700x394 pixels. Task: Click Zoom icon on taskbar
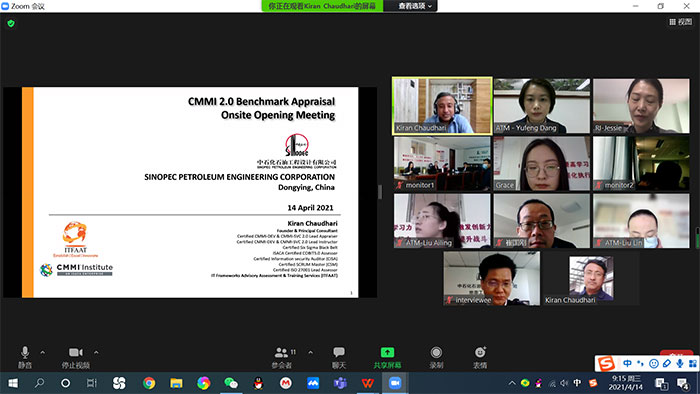point(395,383)
